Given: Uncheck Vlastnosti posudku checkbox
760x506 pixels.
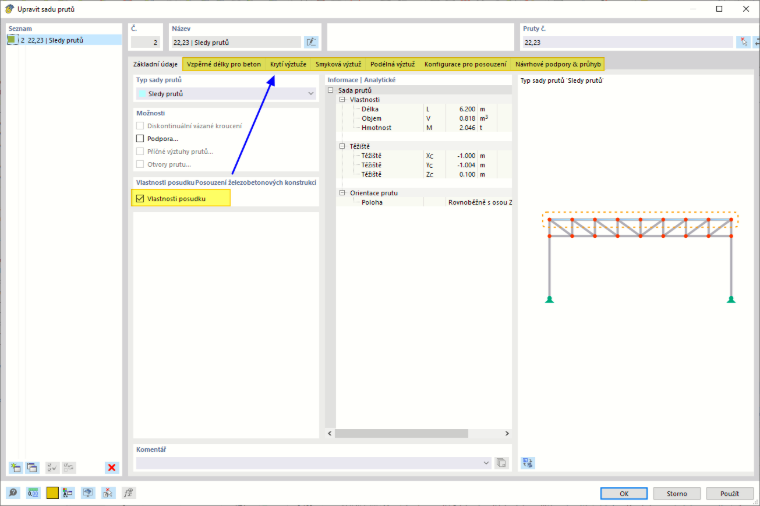Looking at the screenshot, I should 140,199.
